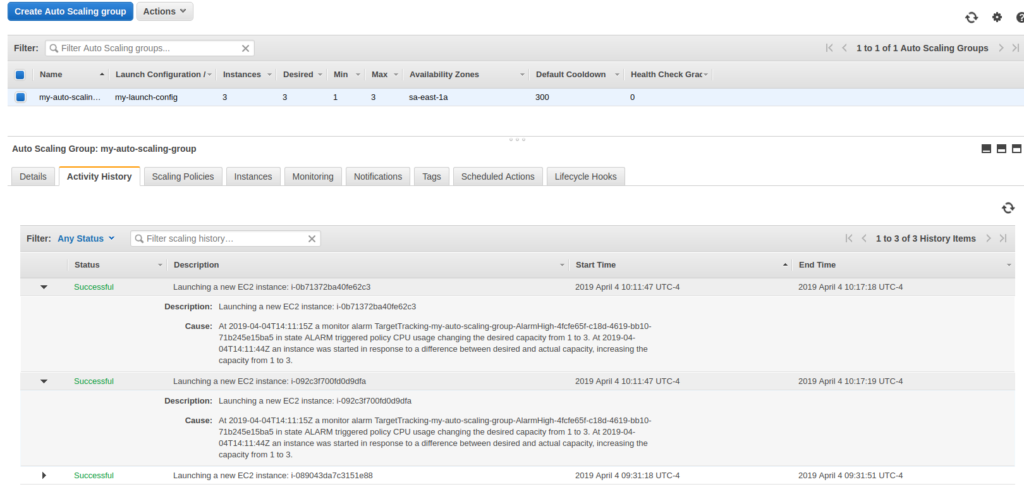Toggle the select-all checkbox in table header

[x=20, y=74]
